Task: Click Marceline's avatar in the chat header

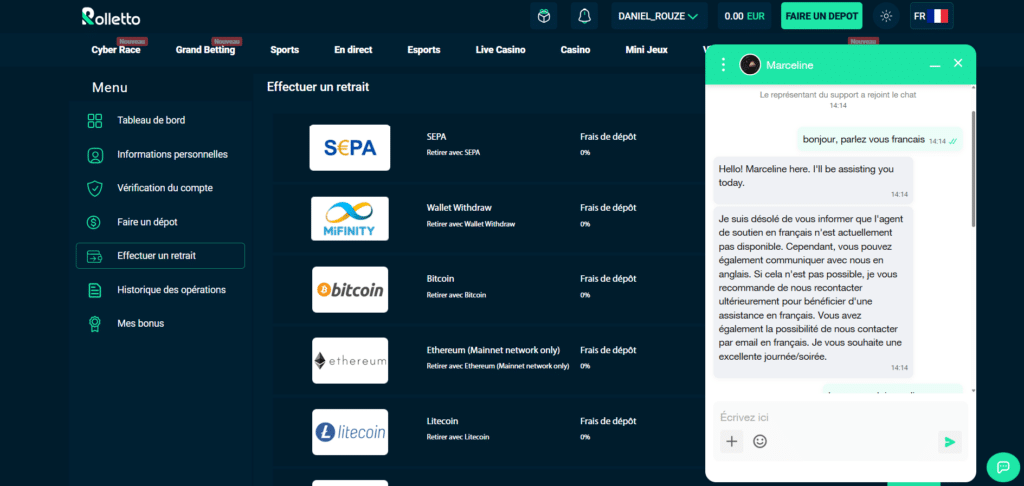Action: (750, 65)
